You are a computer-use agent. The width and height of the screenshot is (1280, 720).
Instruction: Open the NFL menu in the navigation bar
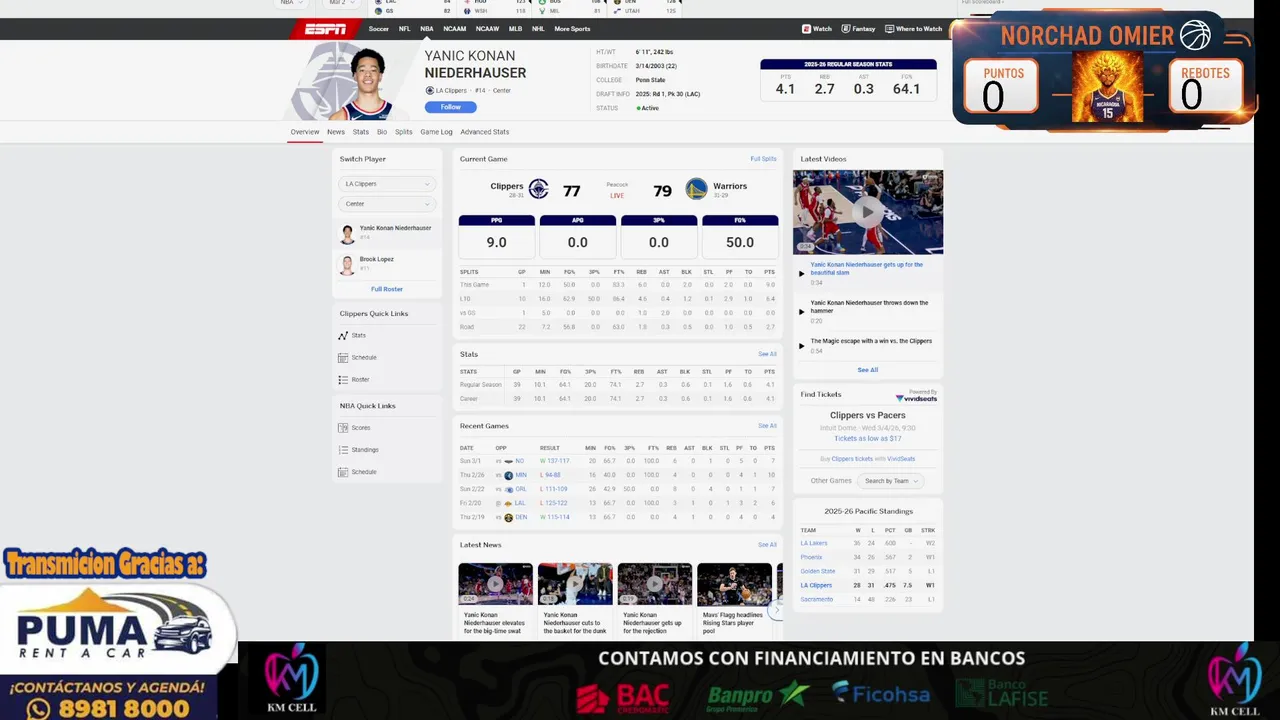pyautogui.click(x=404, y=29)
